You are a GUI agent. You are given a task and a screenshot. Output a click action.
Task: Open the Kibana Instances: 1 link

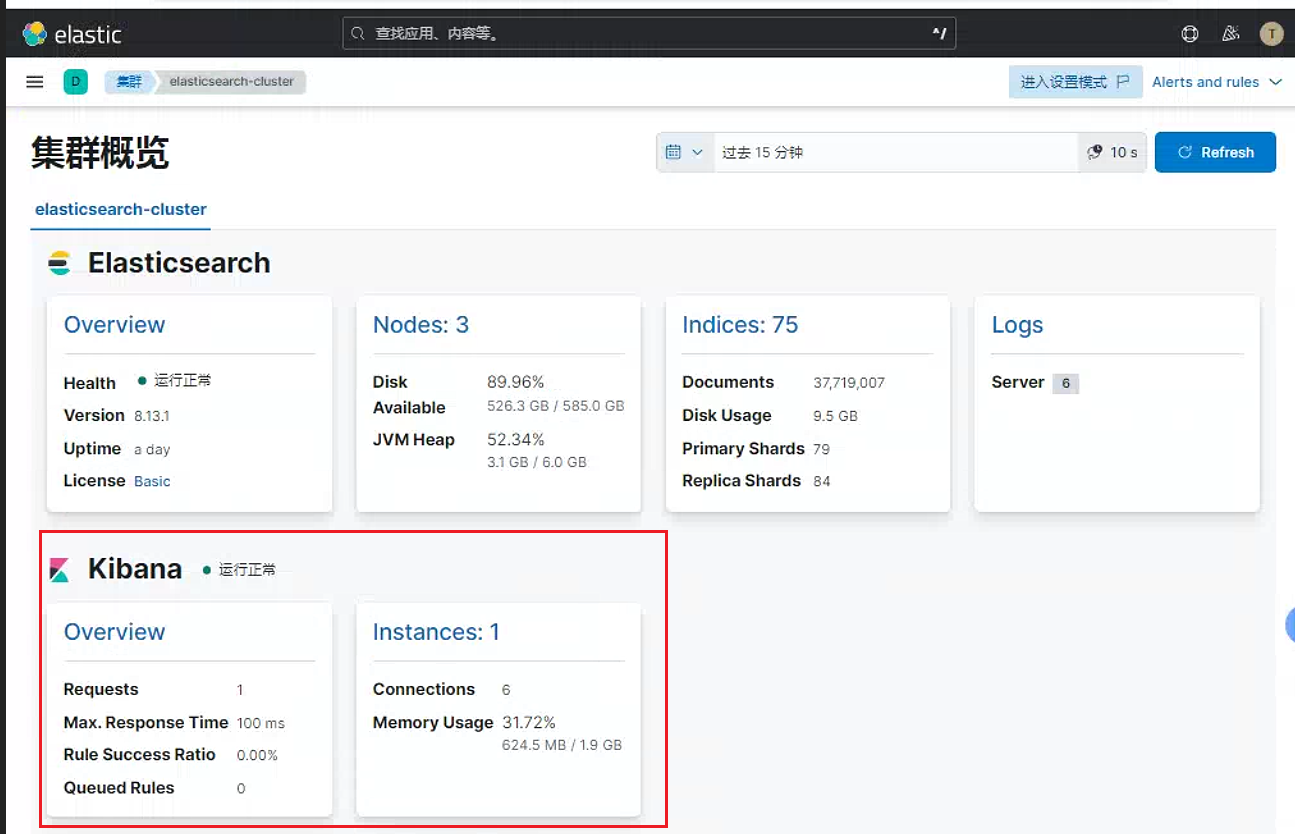tap(436, 632)
